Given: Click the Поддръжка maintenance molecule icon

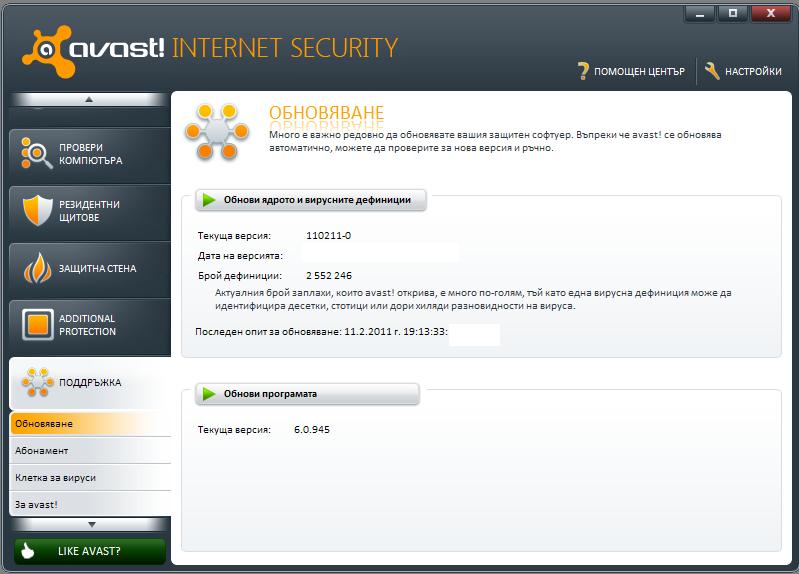Looking at the screenshot, I should (x=37, y=382).
